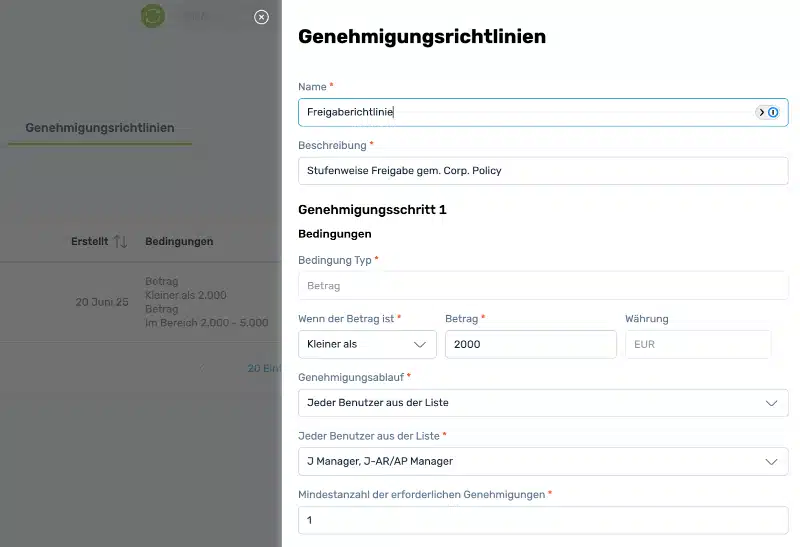Open the Genehmigungsablauf dropdown

coord(543,403)
